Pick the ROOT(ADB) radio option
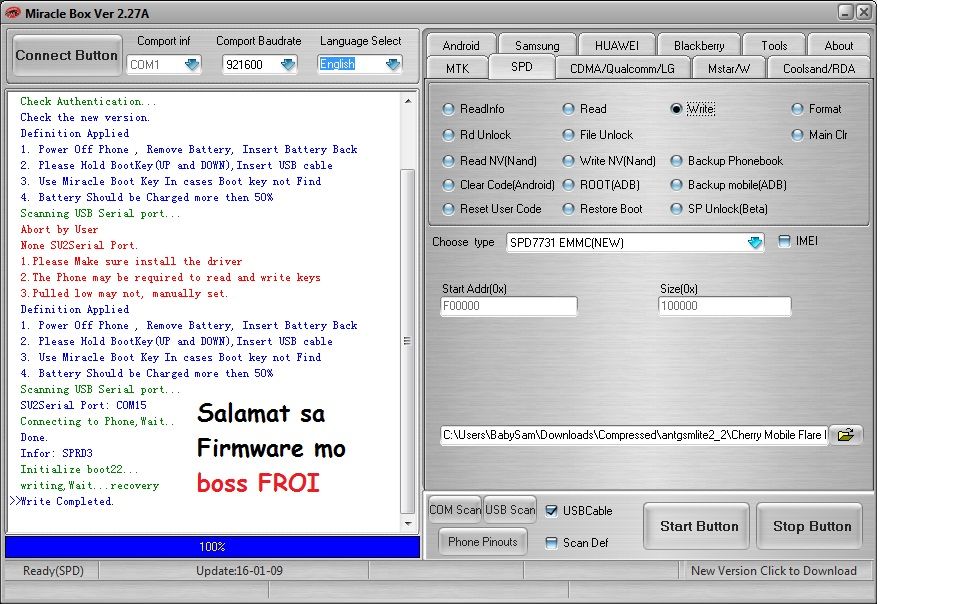Screen dimensions: 960x604 pos(568,185)
